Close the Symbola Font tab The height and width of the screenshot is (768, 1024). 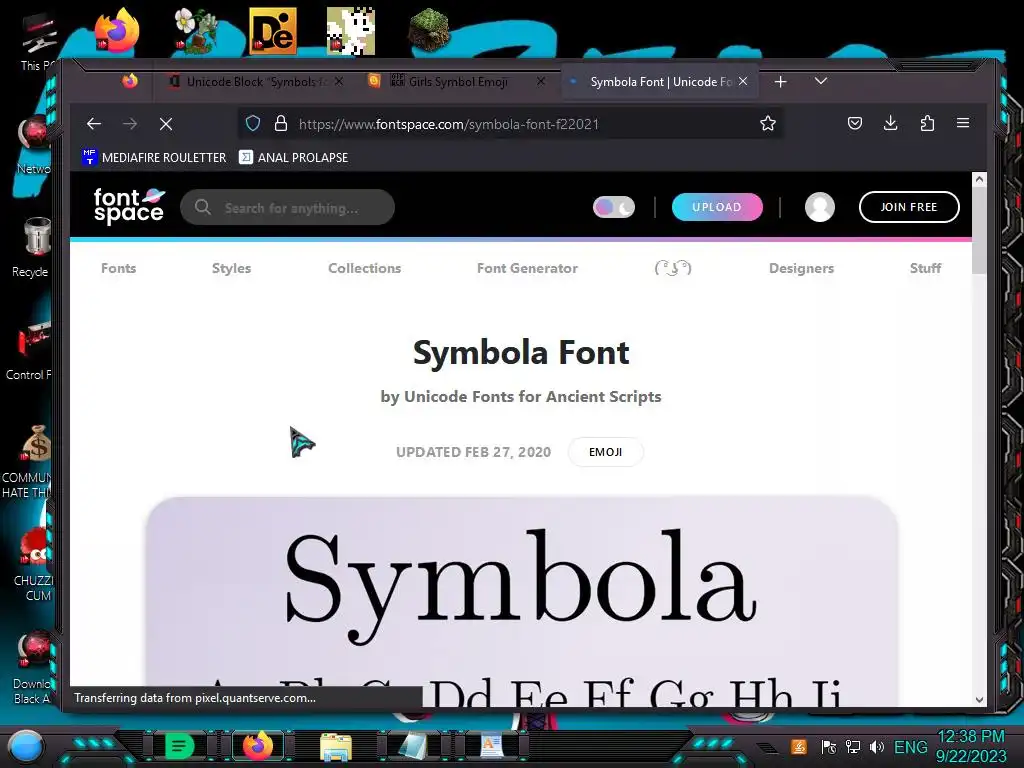(x=743, y=82)
